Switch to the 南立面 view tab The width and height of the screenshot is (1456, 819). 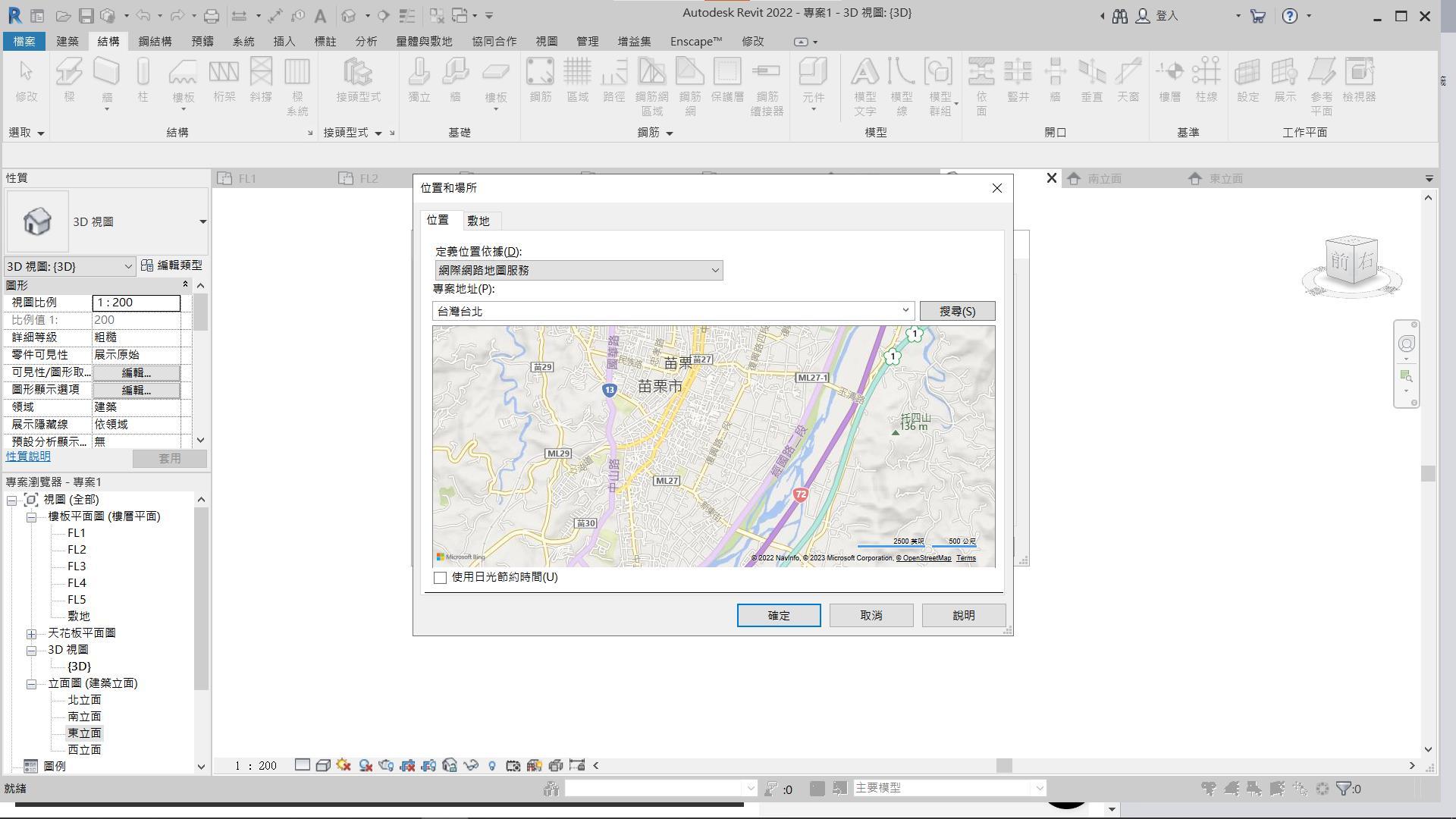point(1104,178)
